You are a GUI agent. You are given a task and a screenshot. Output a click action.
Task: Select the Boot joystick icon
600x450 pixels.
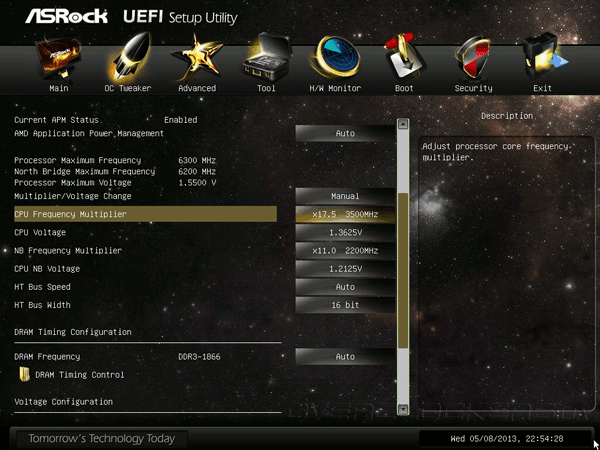point(404,57)
